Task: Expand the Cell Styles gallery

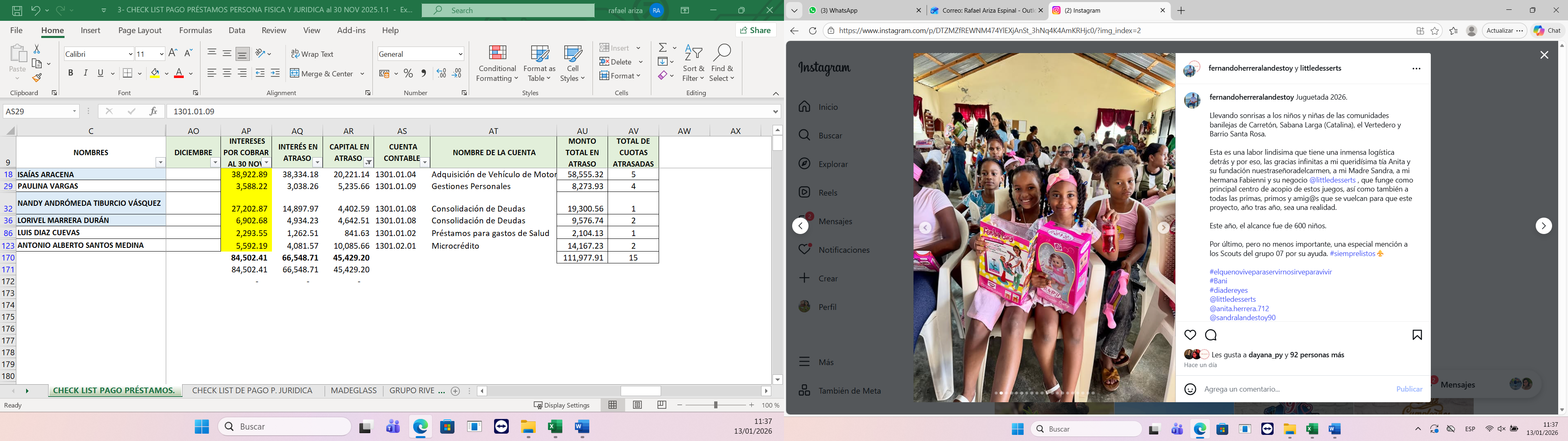Action: tap(572, 64)
